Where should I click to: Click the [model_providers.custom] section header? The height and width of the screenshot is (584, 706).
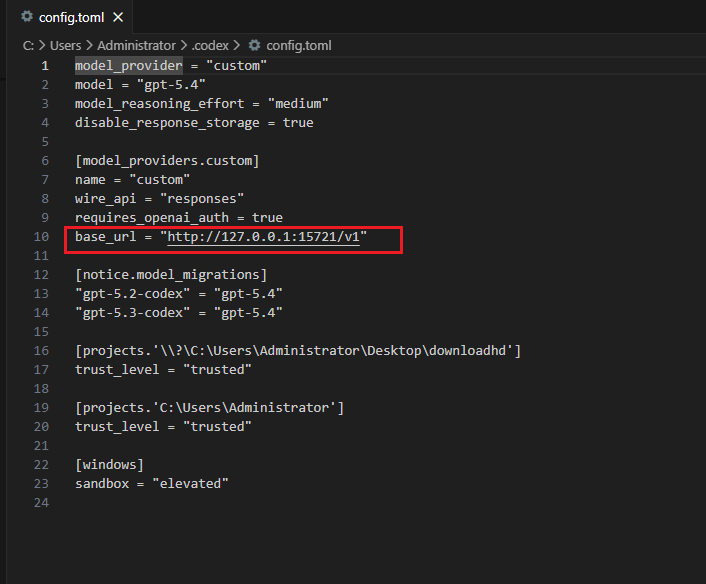pos(167,161)
